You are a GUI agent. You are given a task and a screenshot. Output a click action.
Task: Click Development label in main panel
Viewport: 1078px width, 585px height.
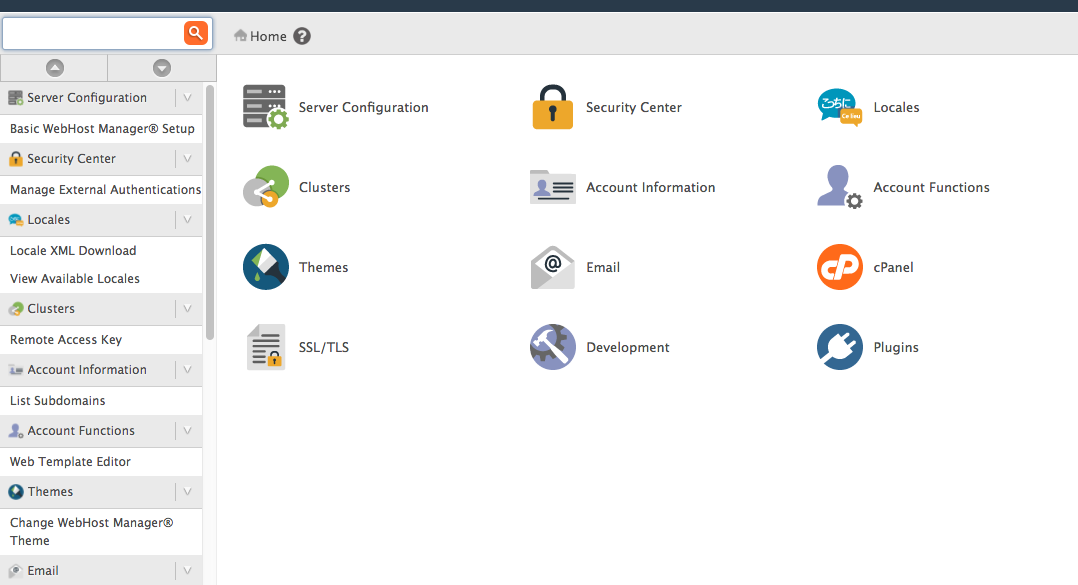(628, 347)
